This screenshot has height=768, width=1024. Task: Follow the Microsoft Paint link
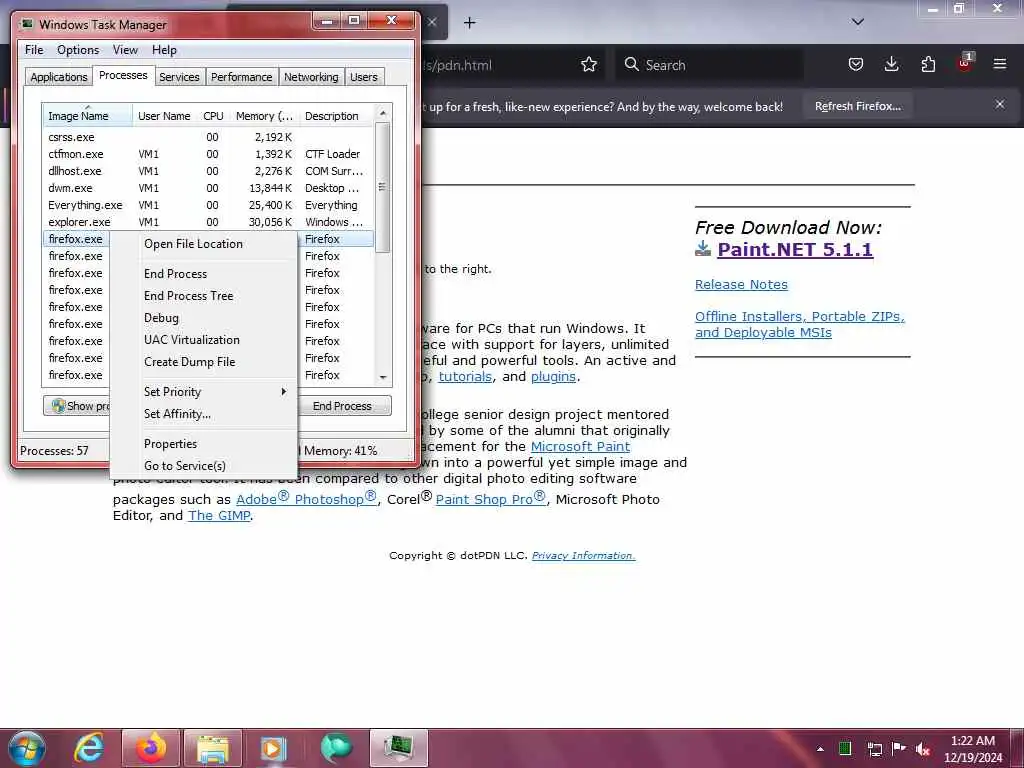coord(580,446)
